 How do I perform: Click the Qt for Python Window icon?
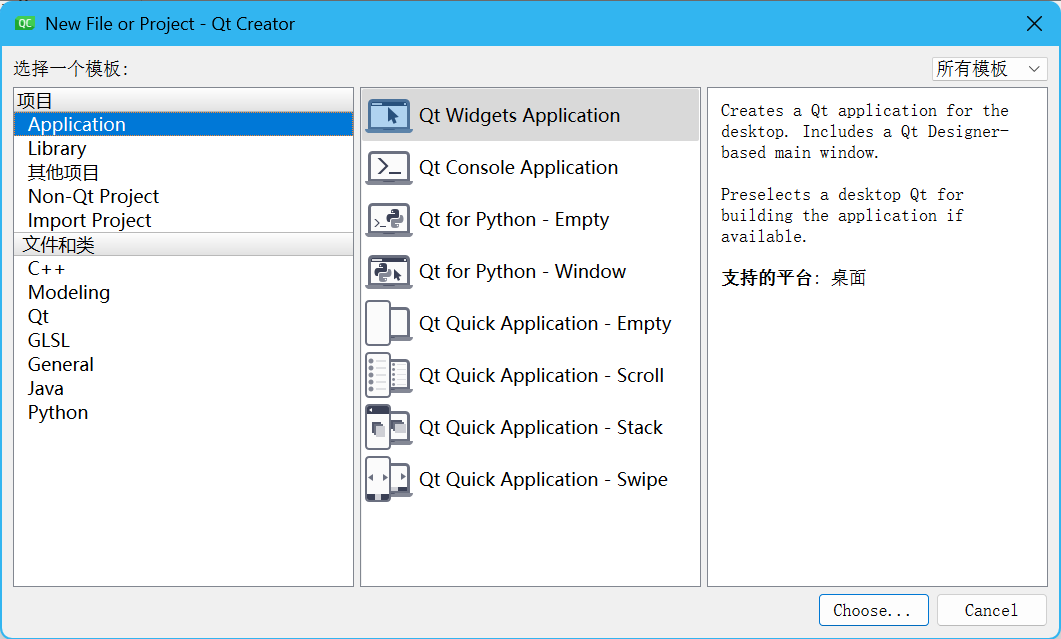388,272
